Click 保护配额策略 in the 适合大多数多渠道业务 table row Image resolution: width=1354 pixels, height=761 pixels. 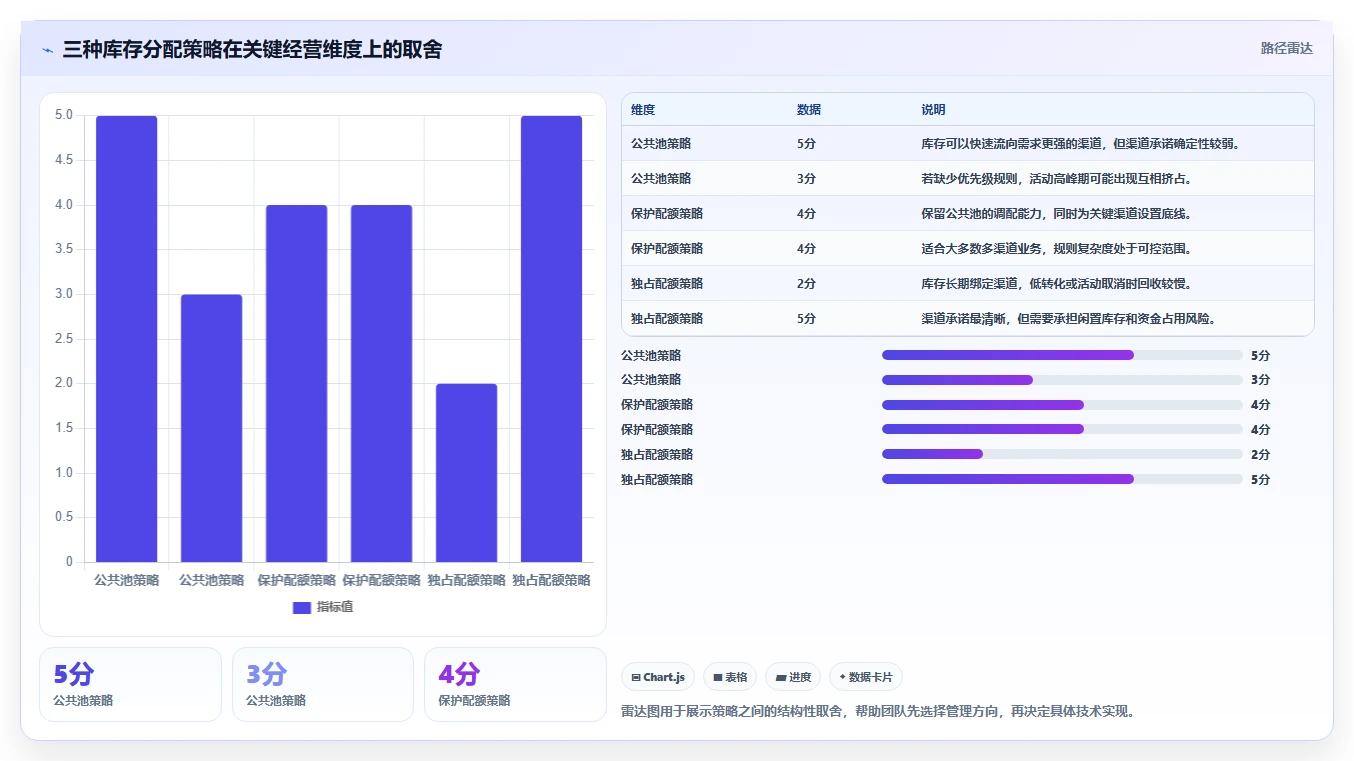click(x=667, y=249)
